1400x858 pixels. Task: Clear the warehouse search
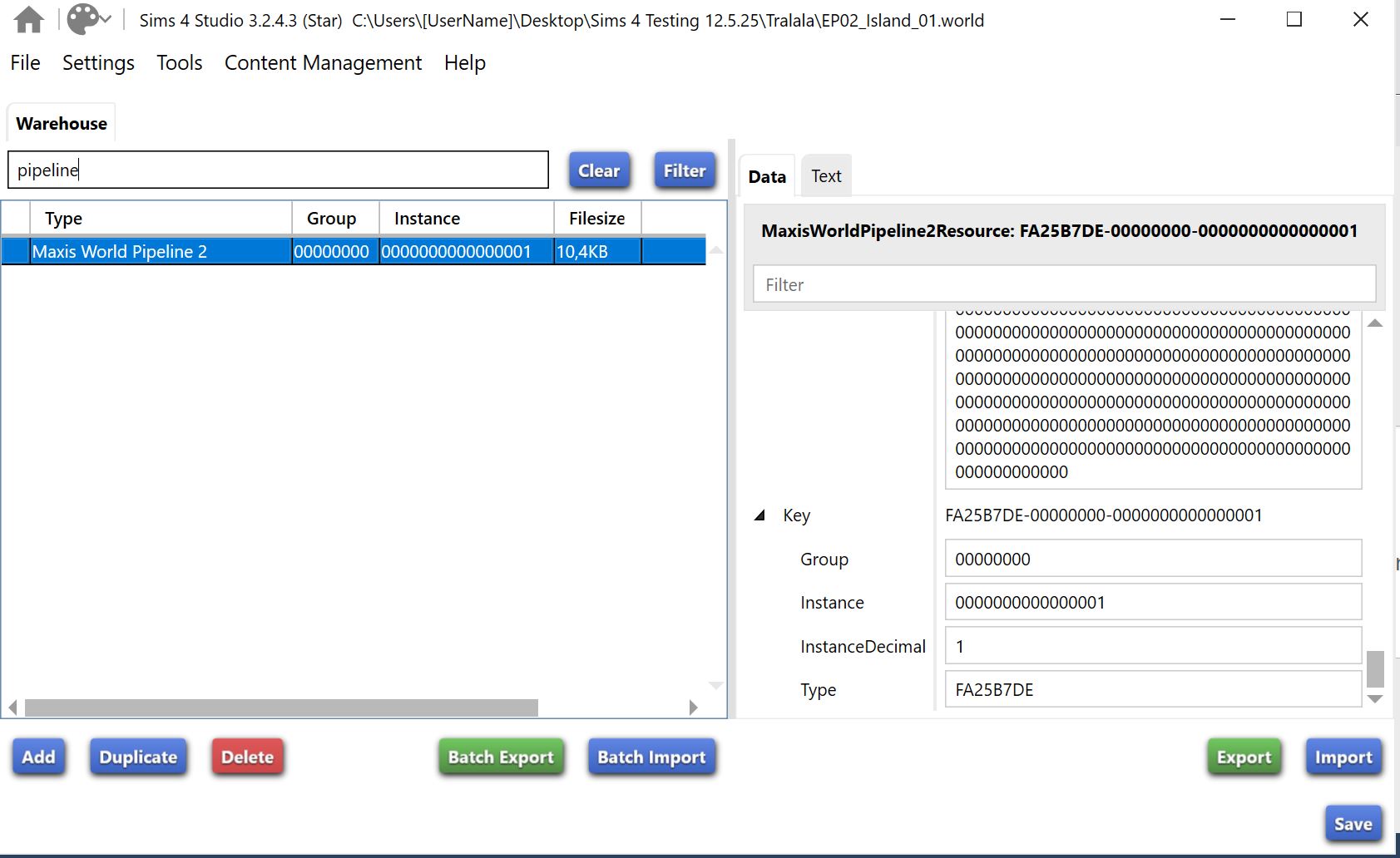click(x=599, y=170)
